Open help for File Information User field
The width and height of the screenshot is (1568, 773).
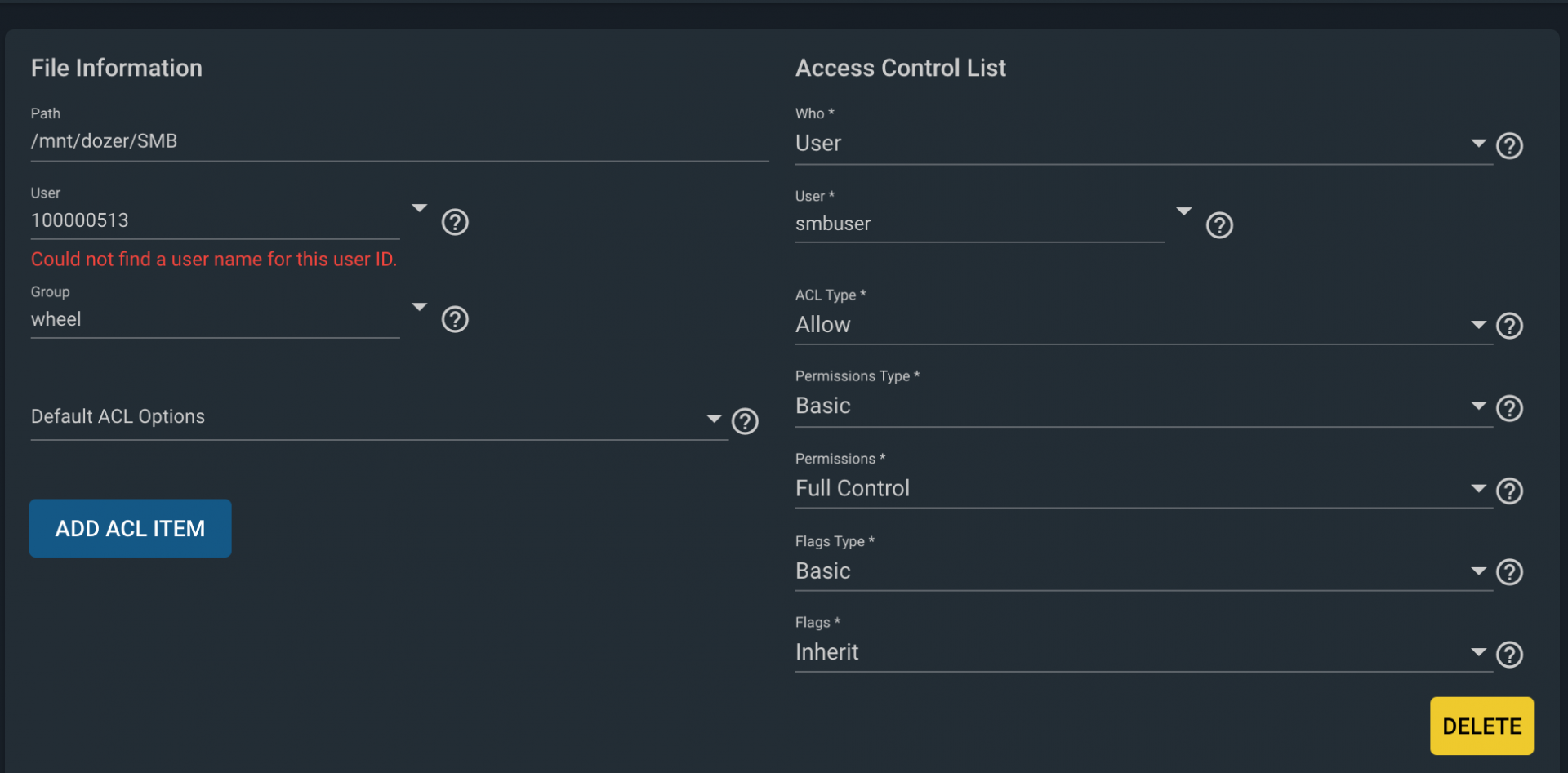click(x=455, y=222)
